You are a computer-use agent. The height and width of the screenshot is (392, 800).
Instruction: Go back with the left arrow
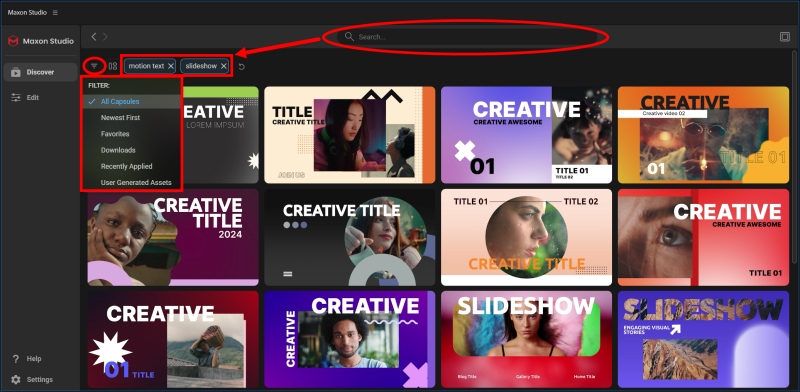click(x=94, y=37)
